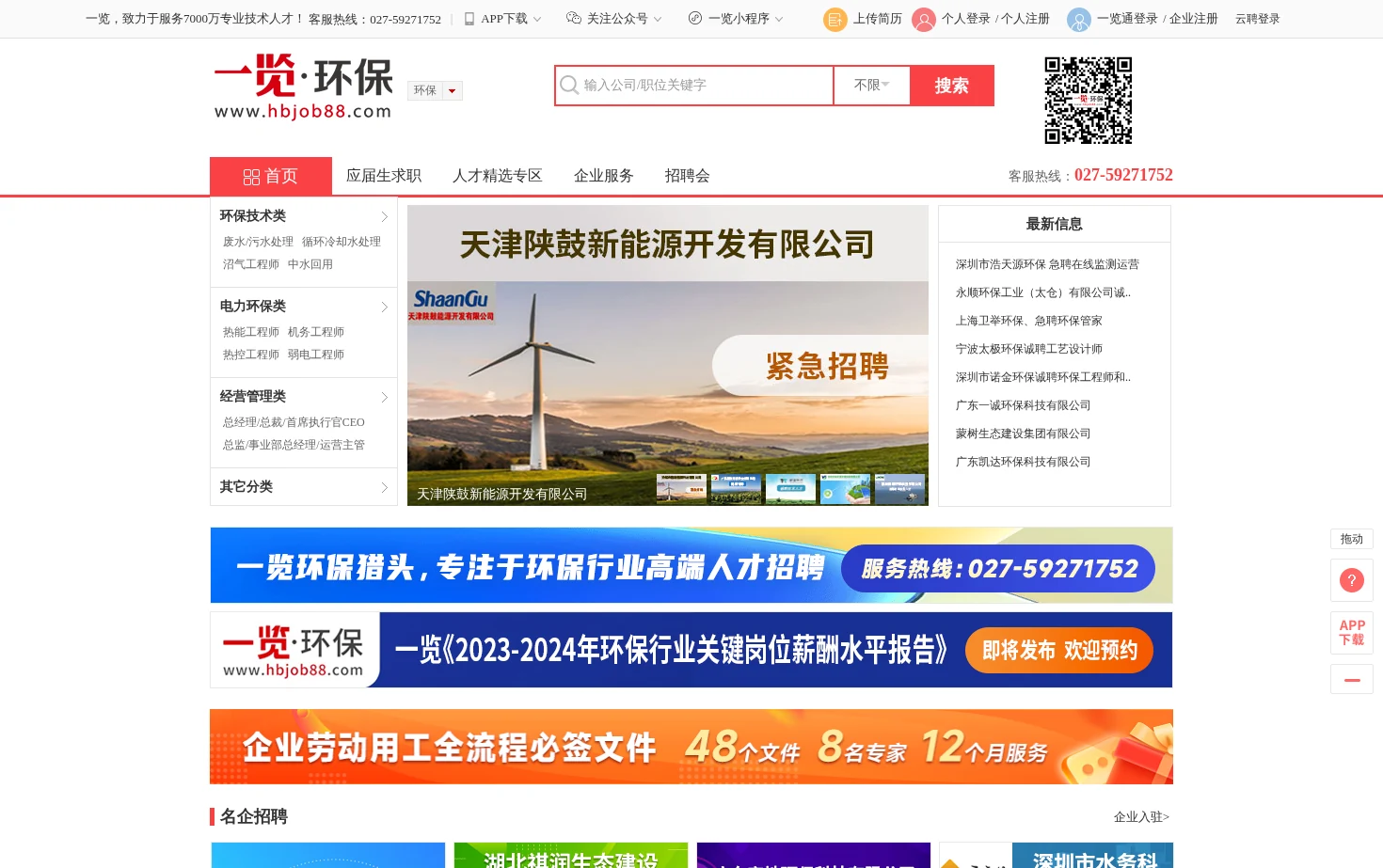Open news 广东一诚环保科技有限公司
1383x868 pixels.
pos(1023,405)
